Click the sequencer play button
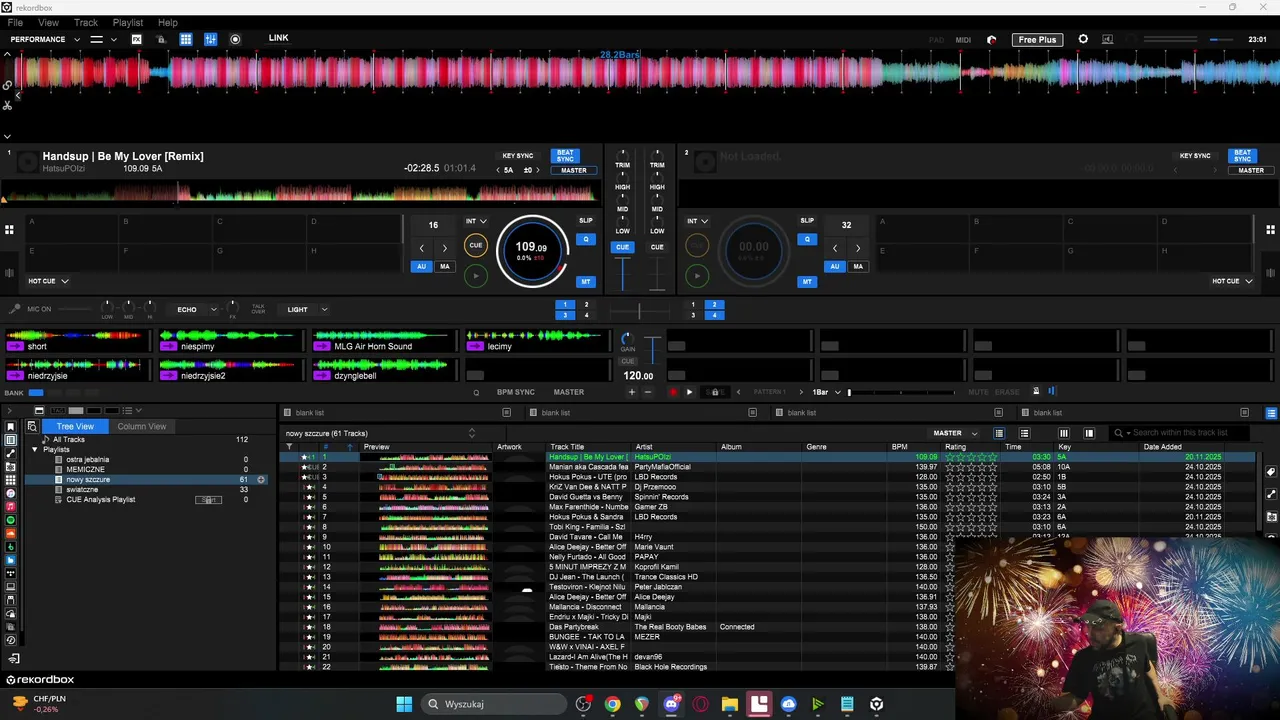The image size is (1280, 720). 689,392
